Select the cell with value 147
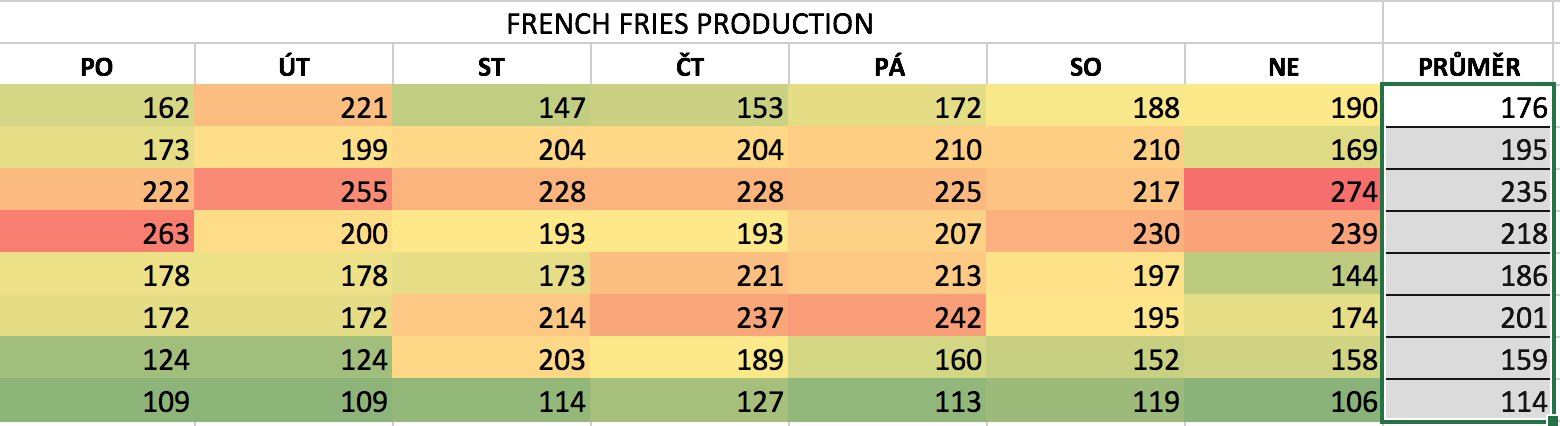Viewport: 1560px width, 426px height. coord(491,107)
